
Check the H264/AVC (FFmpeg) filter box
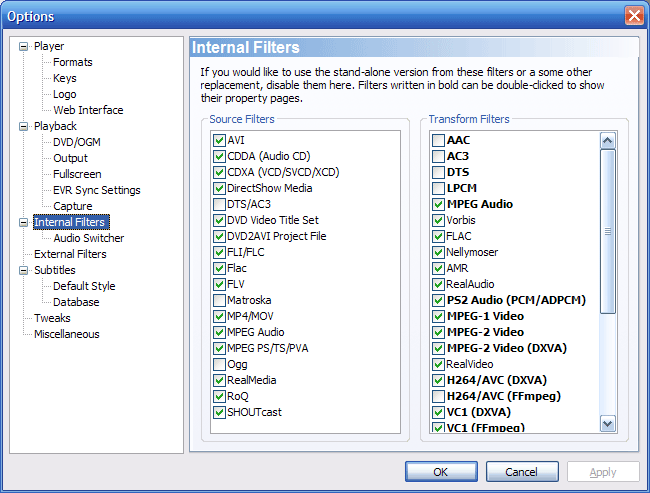coord(439,396)
